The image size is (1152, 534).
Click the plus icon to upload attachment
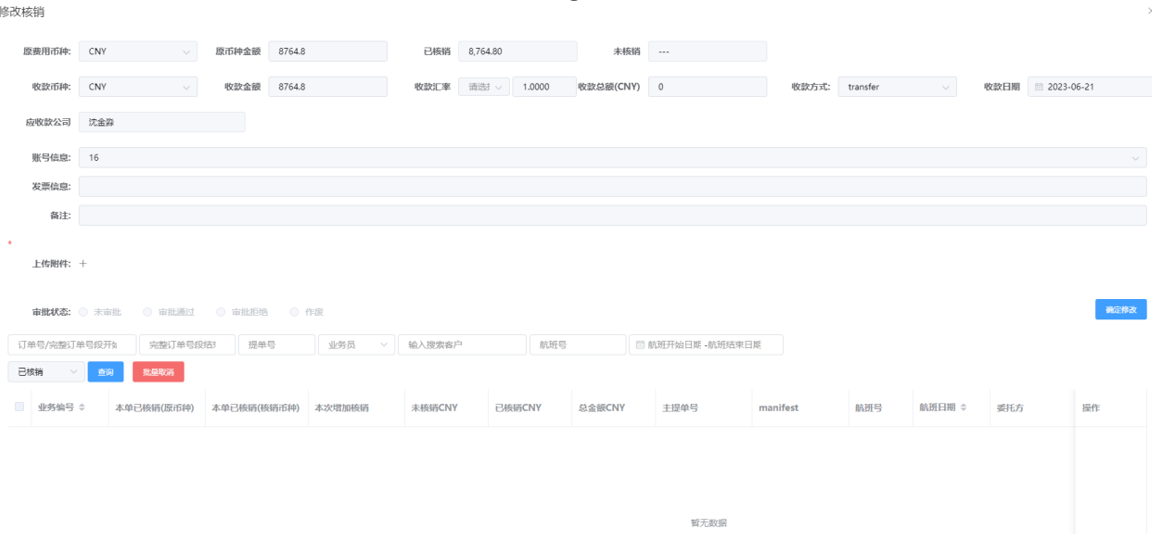[83, 264]
